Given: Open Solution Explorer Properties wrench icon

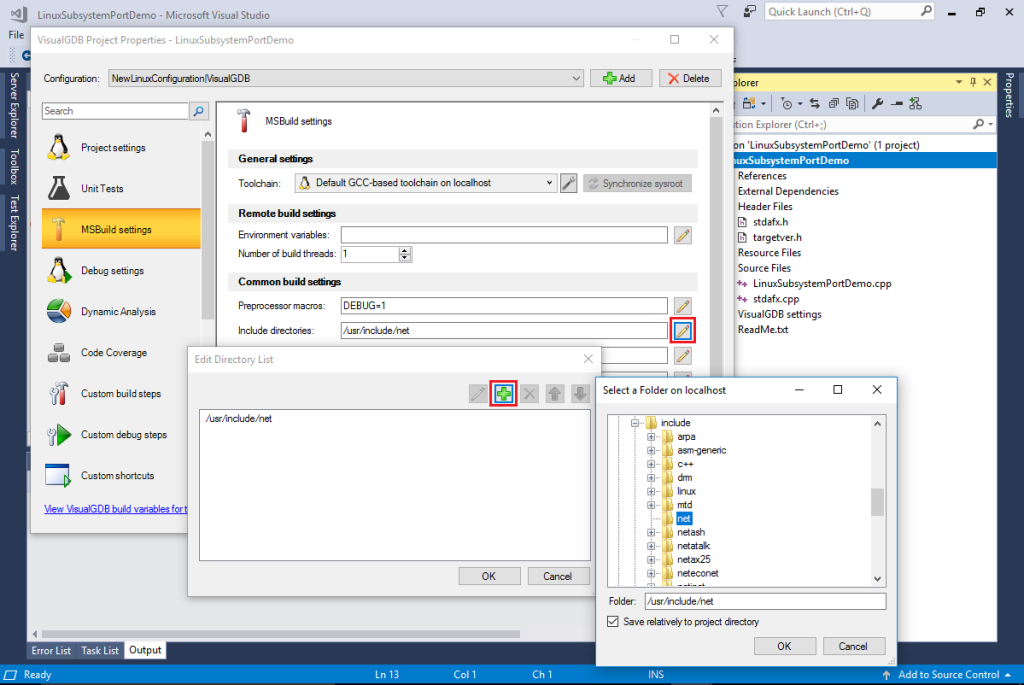Looking at the screenshot, I should (877, 103).
